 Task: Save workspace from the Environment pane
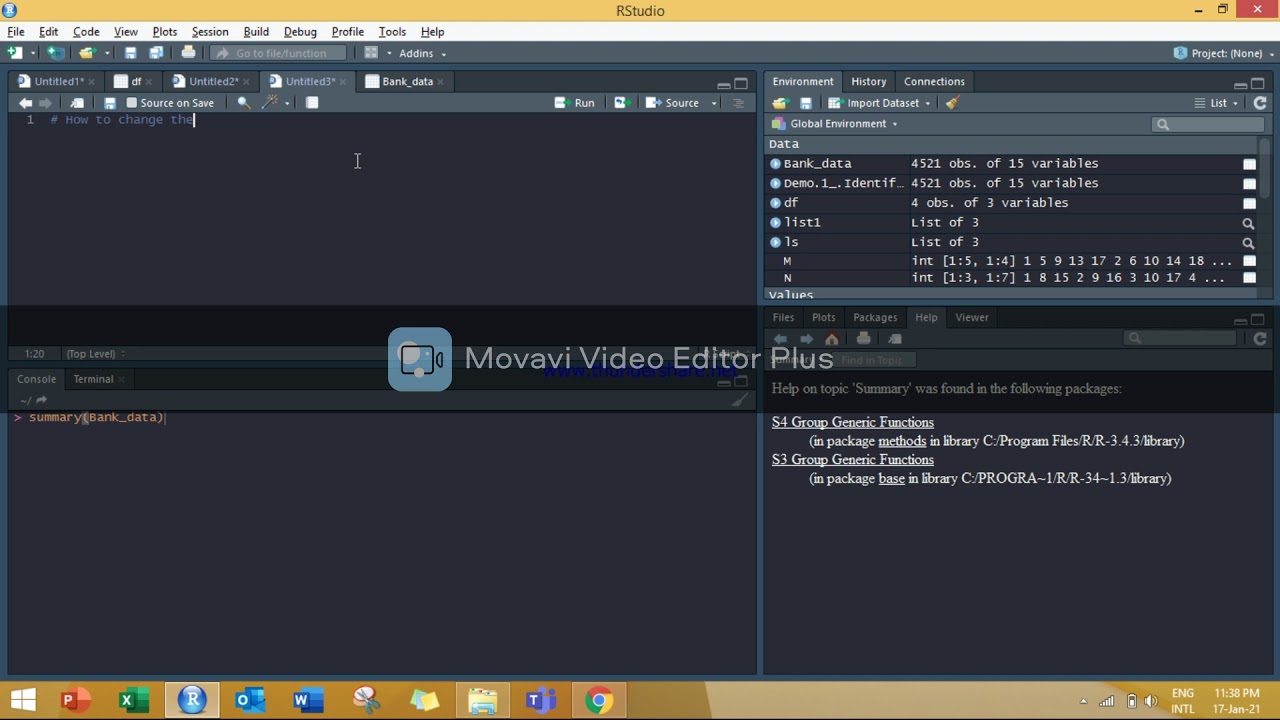pyautogui.click(x=805, y=103)
